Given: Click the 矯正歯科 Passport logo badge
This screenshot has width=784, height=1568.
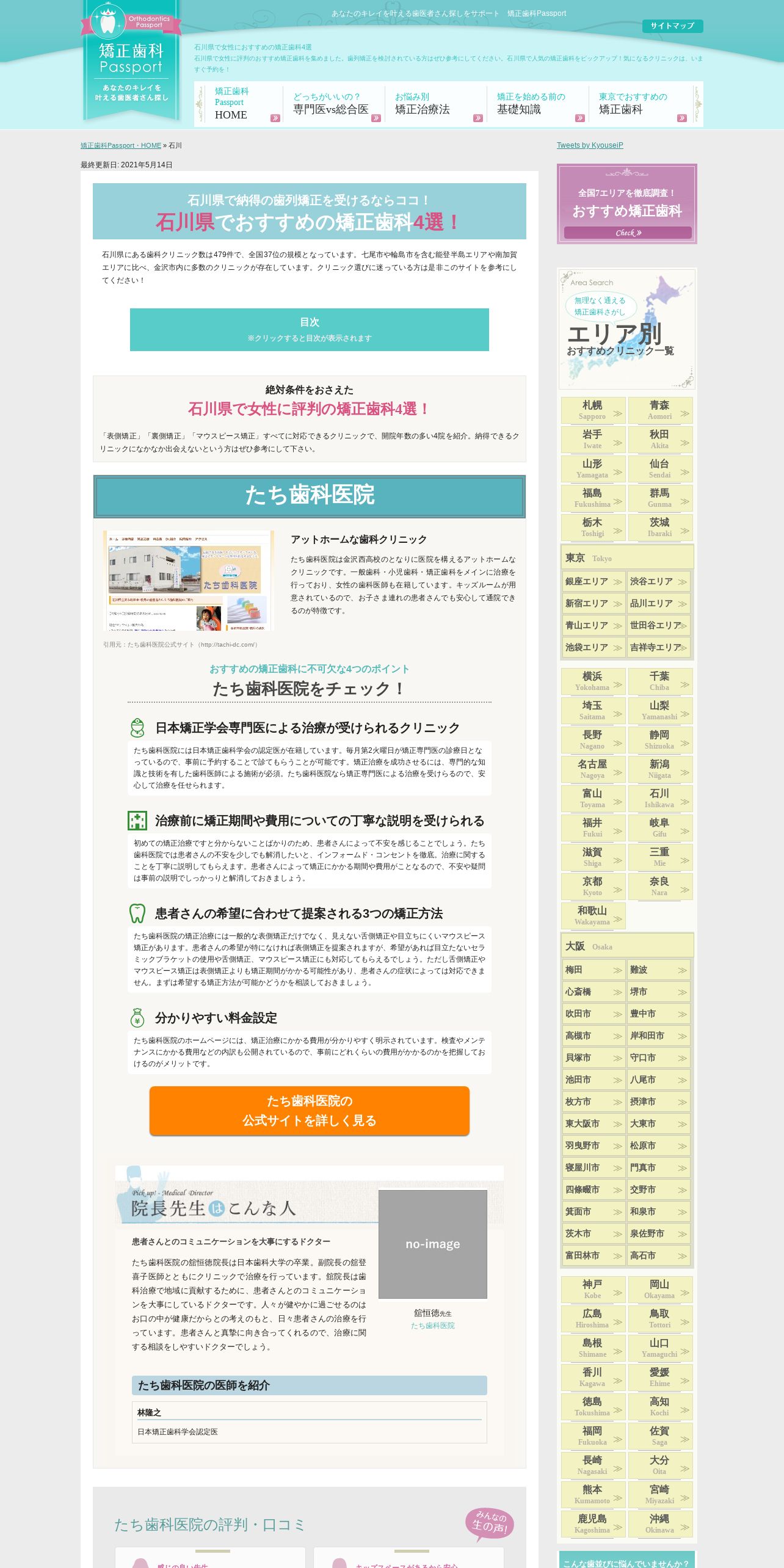Looking at the screenshot, I should click(131, 60).
